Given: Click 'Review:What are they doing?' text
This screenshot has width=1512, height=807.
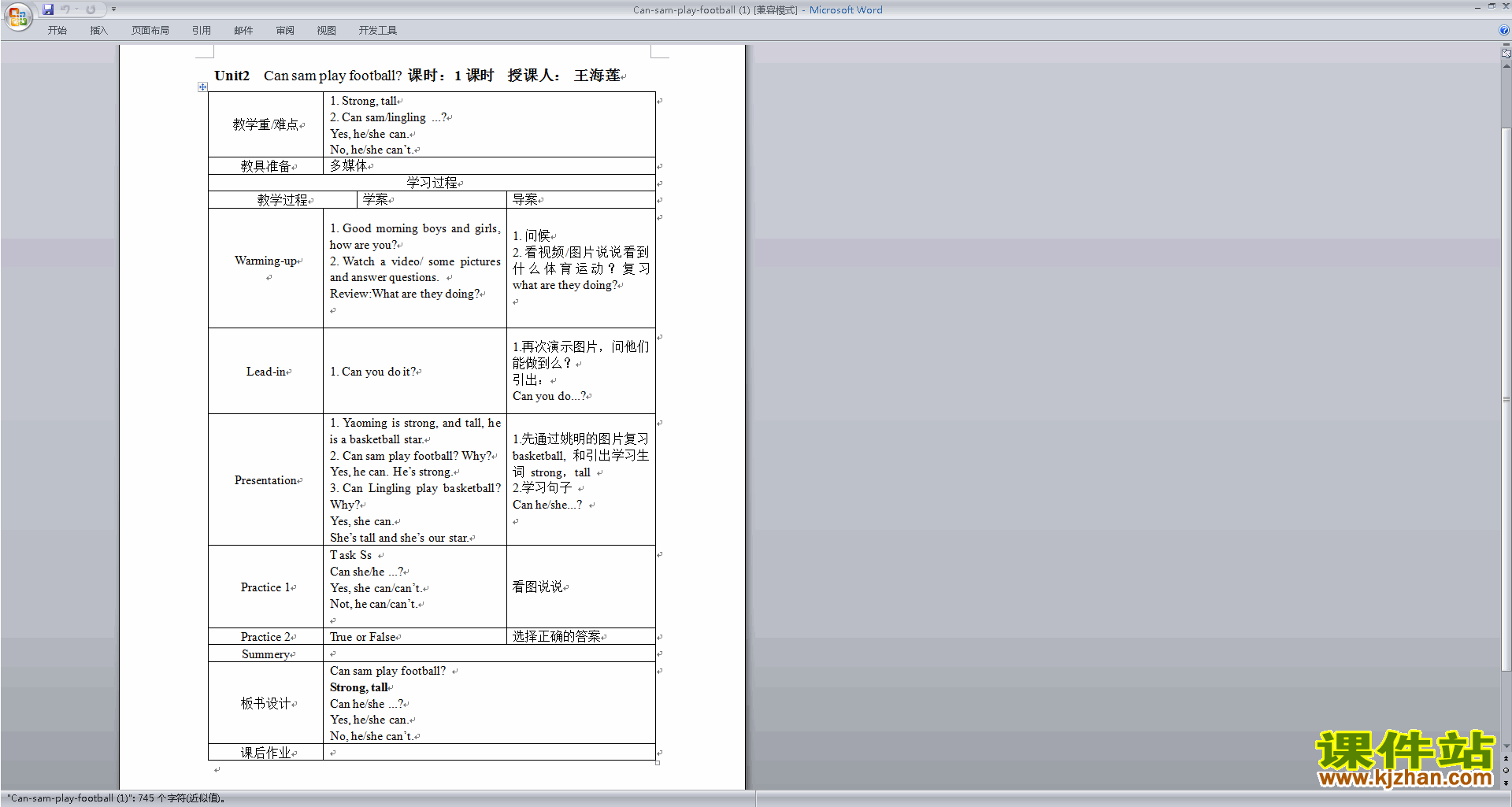Looking at the screenshot, I should [x=404, y=294].
